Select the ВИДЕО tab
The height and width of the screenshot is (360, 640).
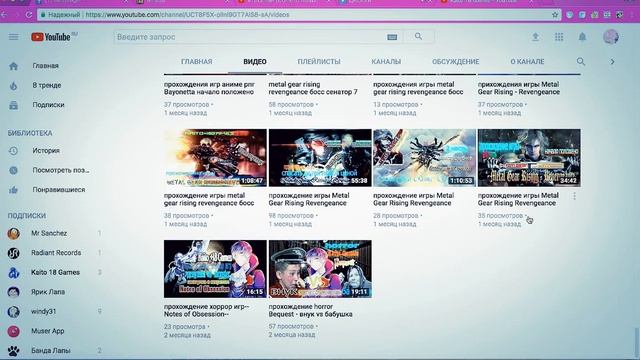tap(255, 62)
